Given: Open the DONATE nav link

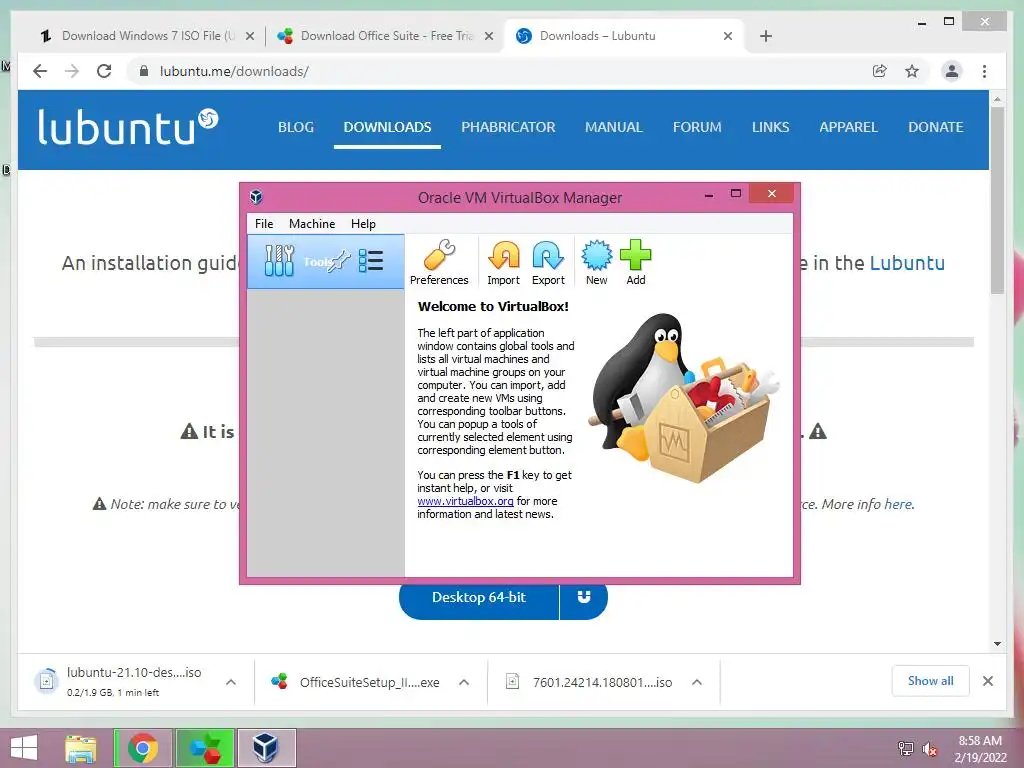Looking at the screenshot, I should click(936, 127).
